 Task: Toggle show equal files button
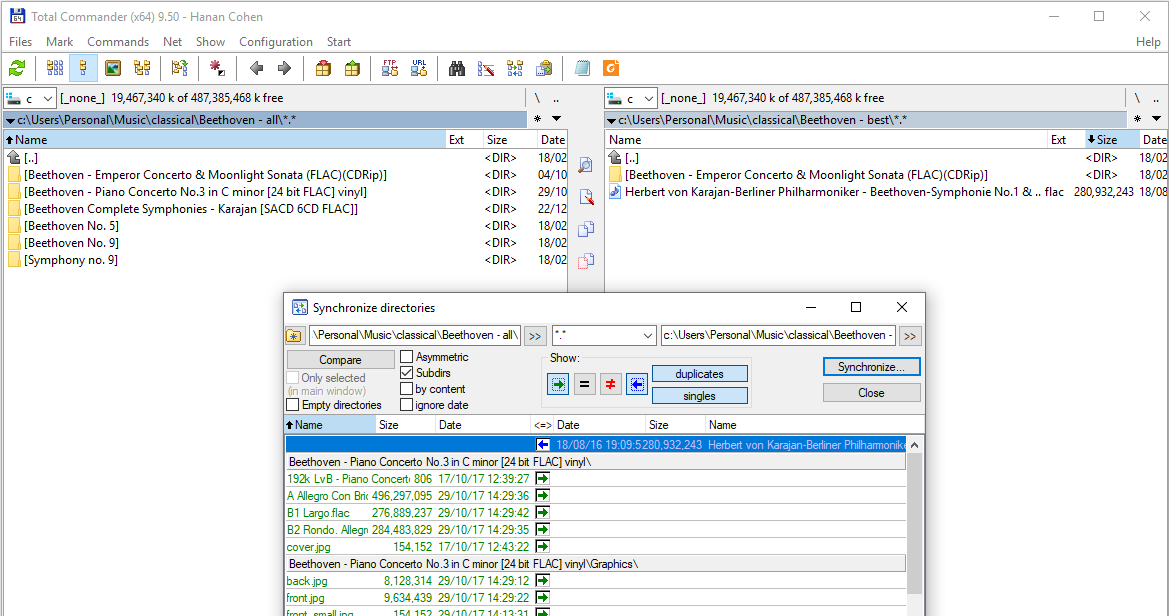(584, 384)
